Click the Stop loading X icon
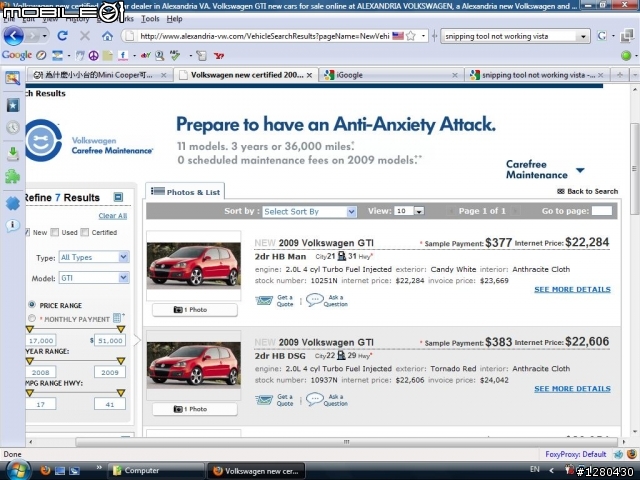The height and width of the screenshot is (480, 640). pyautogui.click(x=85, y=36)
